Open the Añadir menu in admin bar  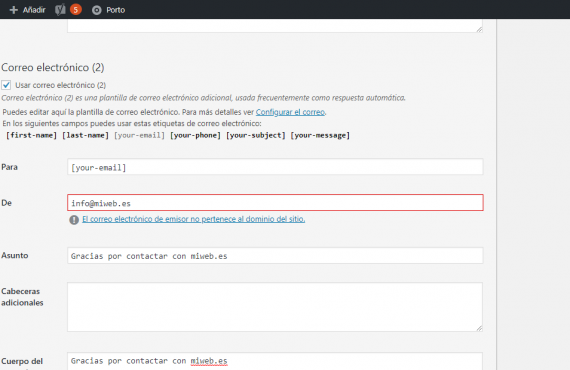[27, 10]
